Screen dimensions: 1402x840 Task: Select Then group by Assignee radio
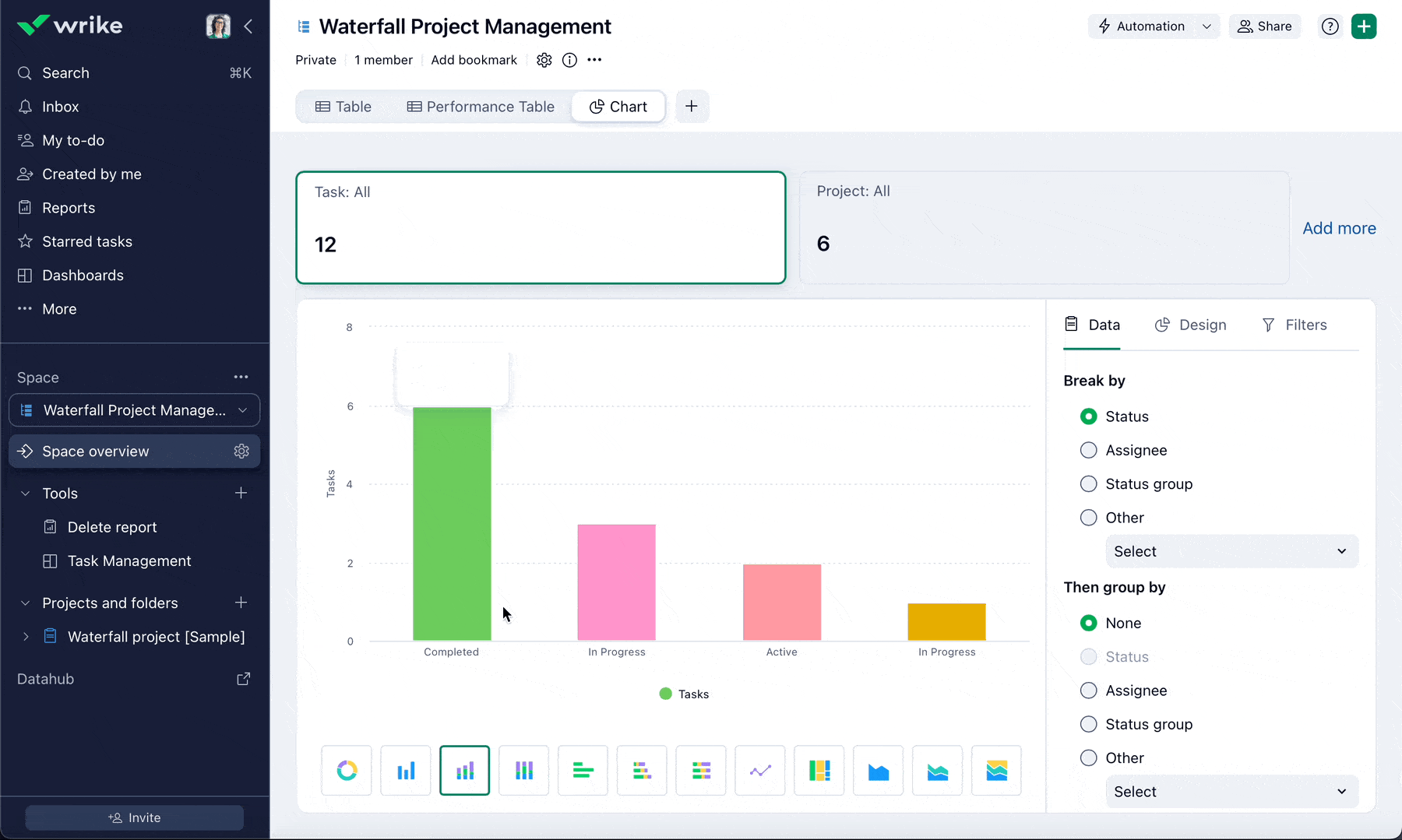coord(1089,691)
